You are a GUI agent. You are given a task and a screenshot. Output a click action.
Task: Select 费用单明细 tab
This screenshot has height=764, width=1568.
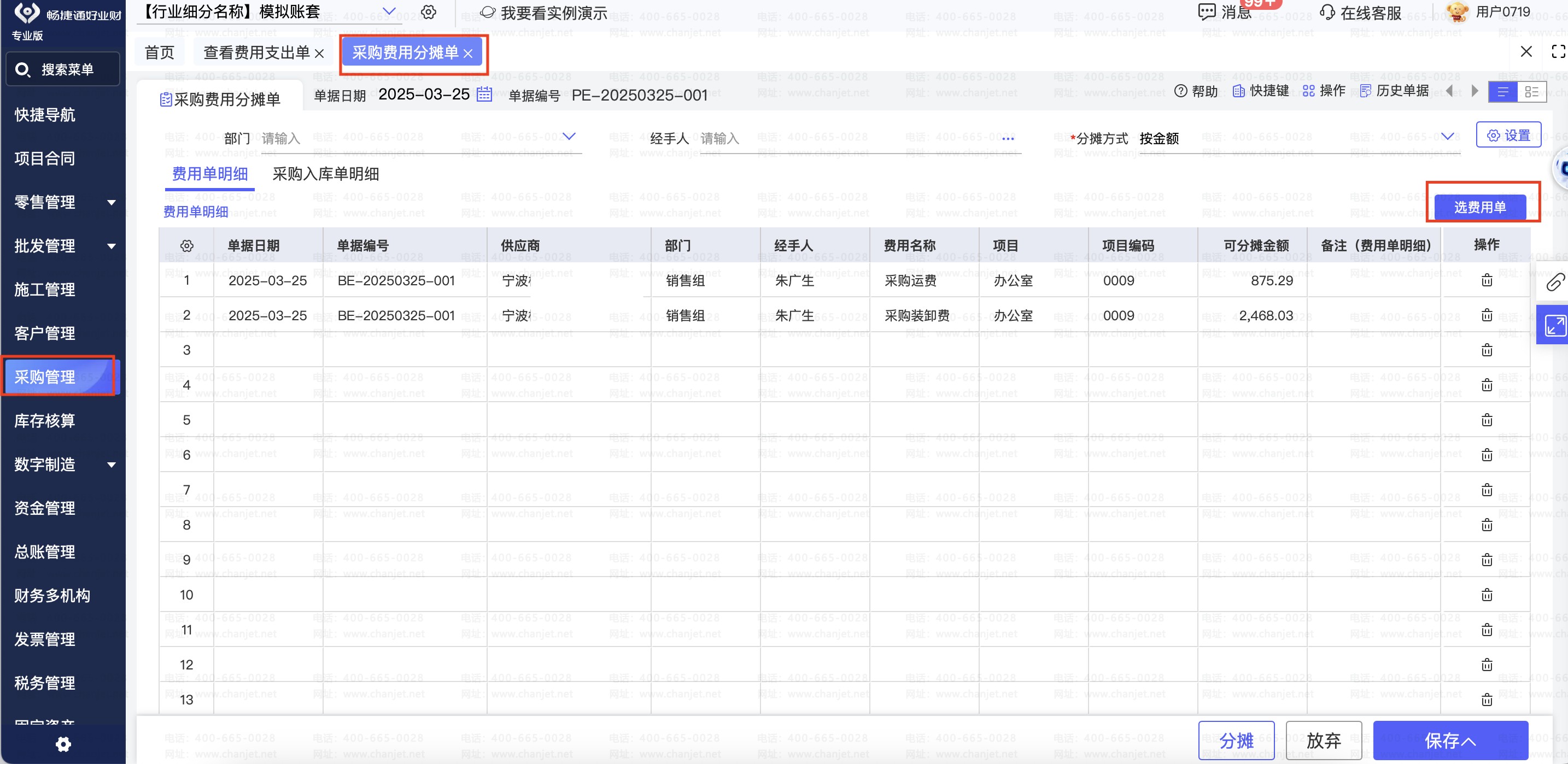tap(210, 174)
